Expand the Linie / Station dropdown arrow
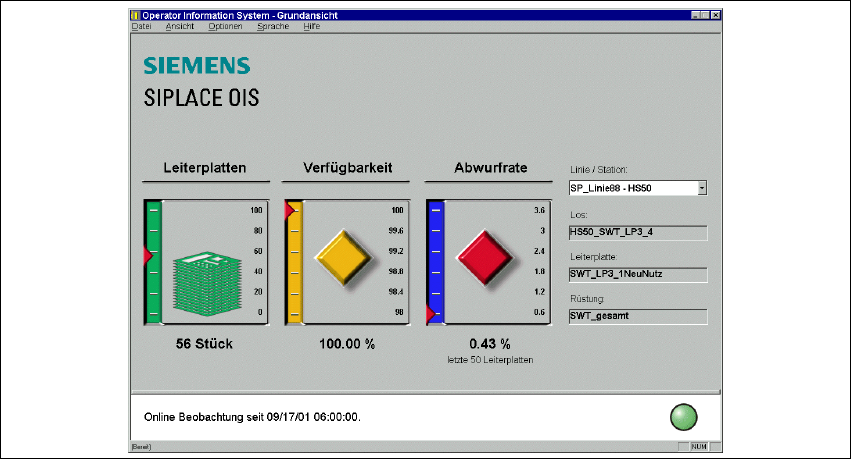Viewport: 851px width, 459px height. (702, 188)
